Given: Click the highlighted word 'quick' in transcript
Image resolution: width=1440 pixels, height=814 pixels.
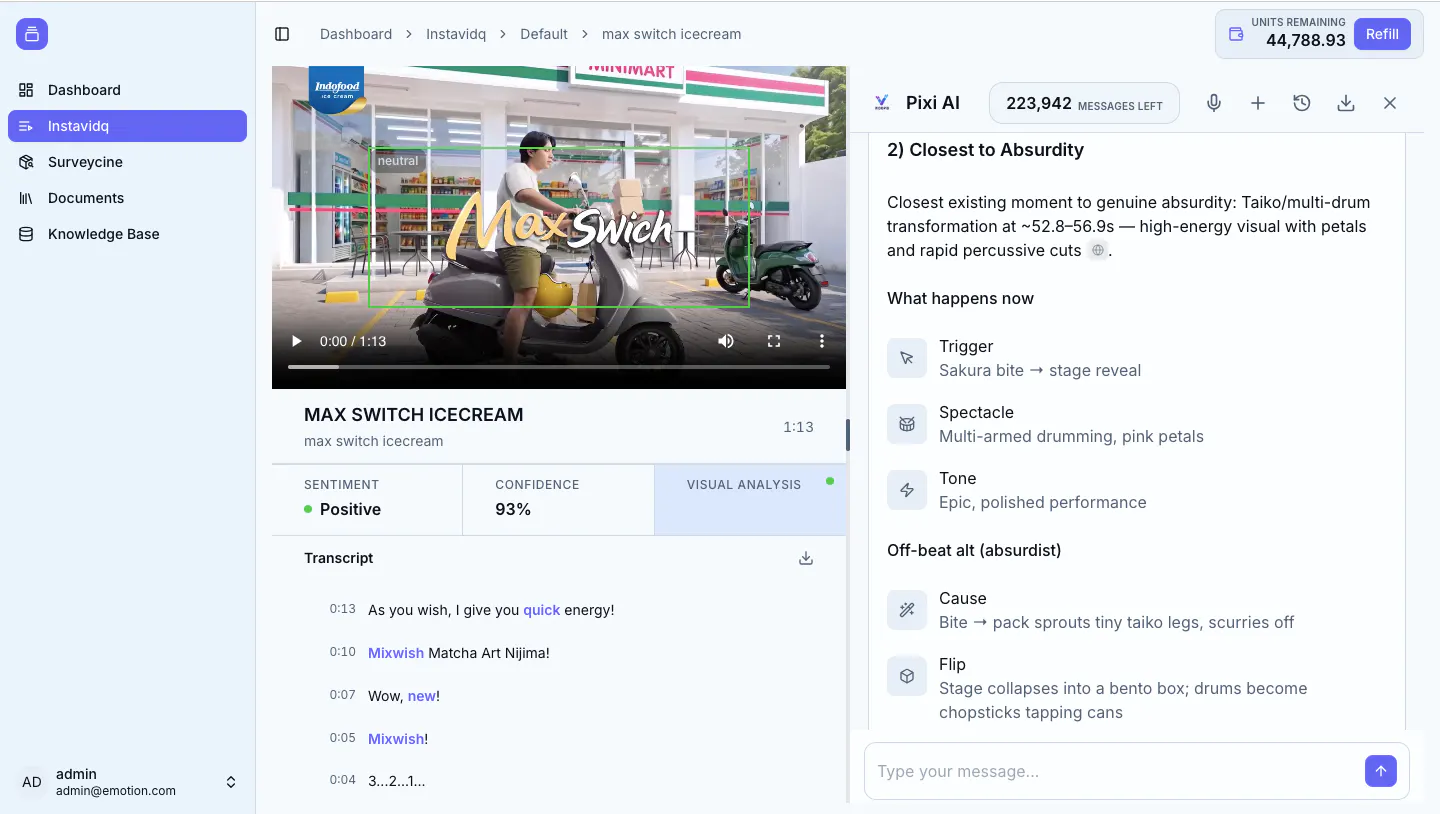Looking at the screenshot, I should point(542,610).
